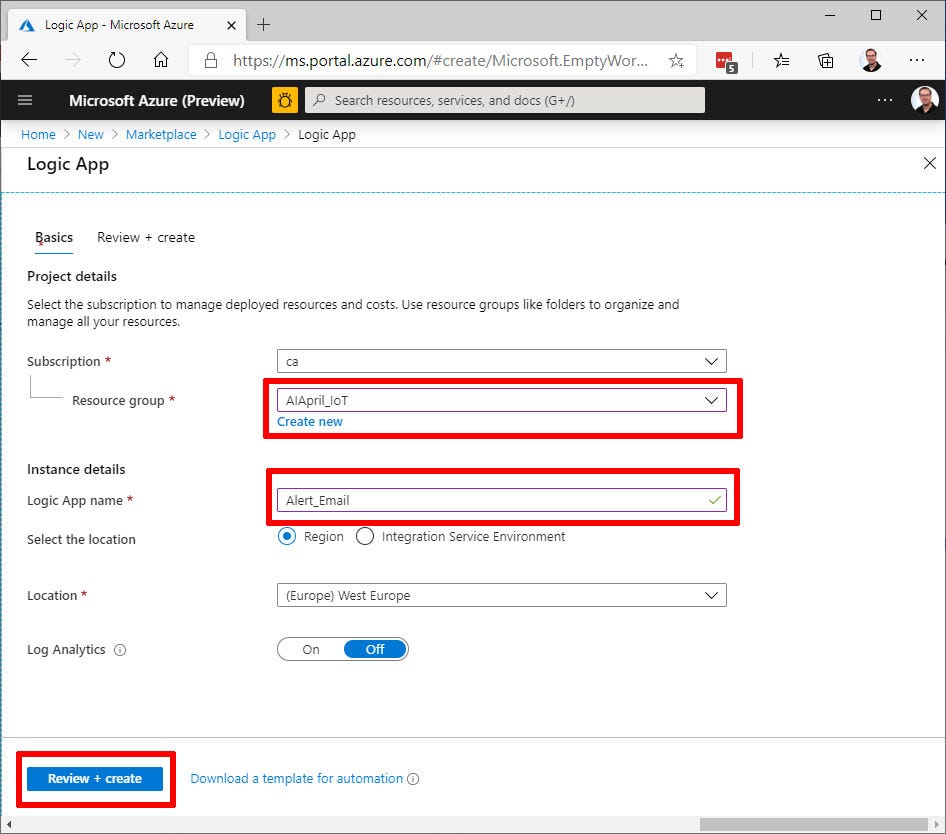The height and width of the screenshot is (834, 946).
Task: Show Log Analytics info tooltip icon
Action: point(120,650)
